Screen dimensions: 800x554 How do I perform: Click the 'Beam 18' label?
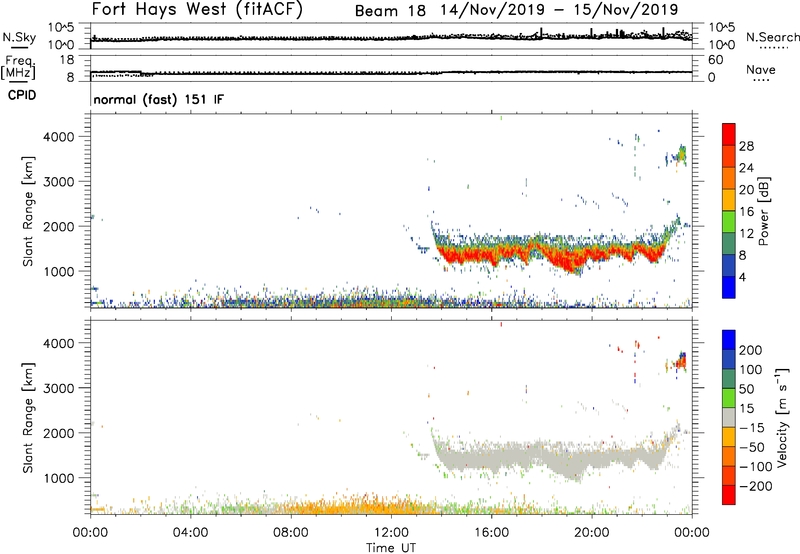click(x=390, y=11)
